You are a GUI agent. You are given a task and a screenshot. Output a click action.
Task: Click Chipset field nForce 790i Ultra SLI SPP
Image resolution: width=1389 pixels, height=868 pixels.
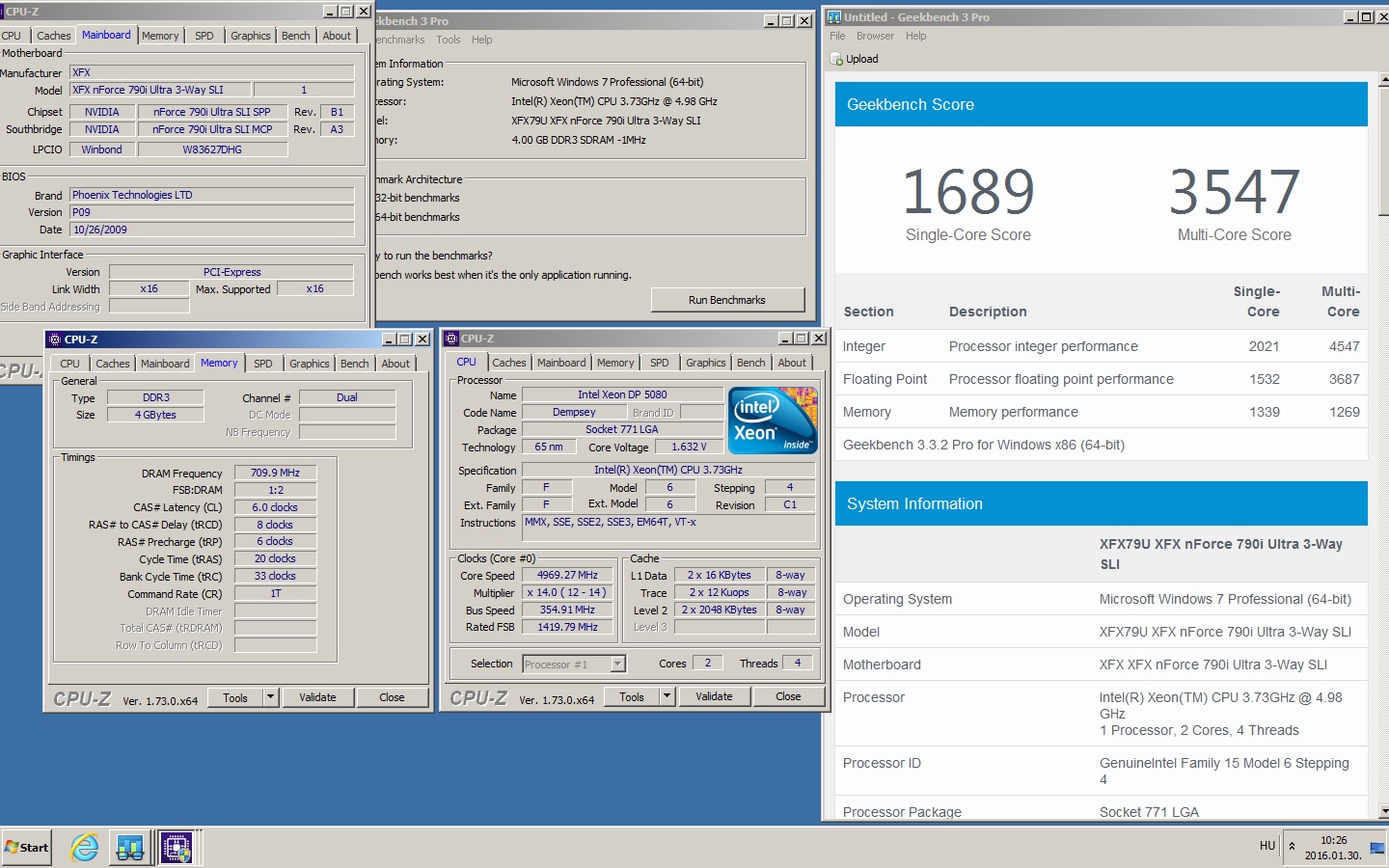point(212,112)
